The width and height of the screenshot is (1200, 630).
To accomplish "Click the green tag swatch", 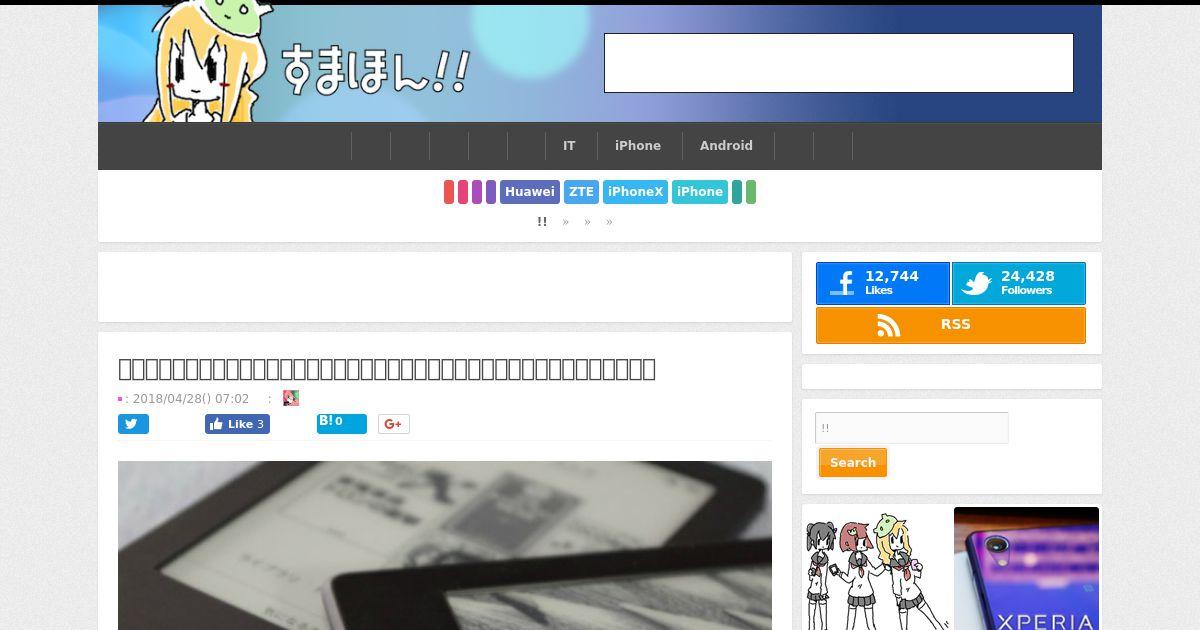I will [x=751, y=192].
